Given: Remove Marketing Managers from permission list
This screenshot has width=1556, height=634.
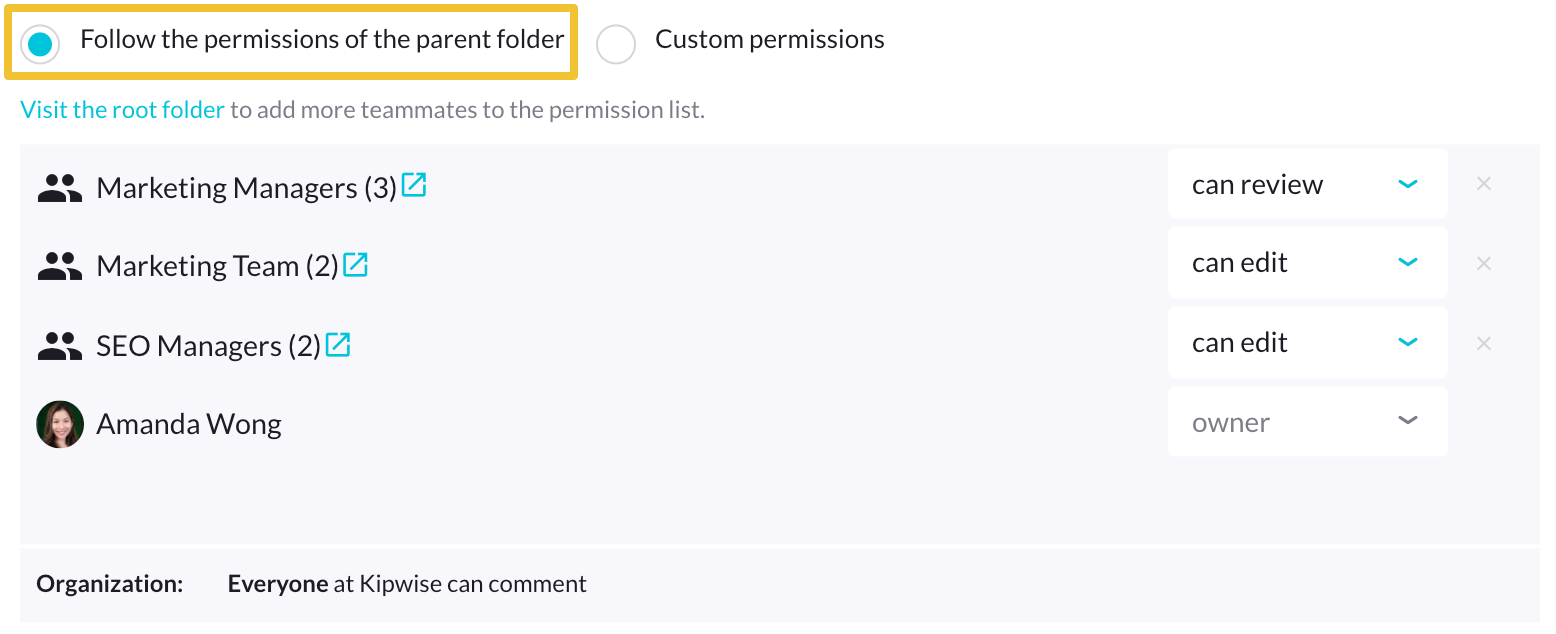Looking at the screenshot, I should click(1484, 184).
